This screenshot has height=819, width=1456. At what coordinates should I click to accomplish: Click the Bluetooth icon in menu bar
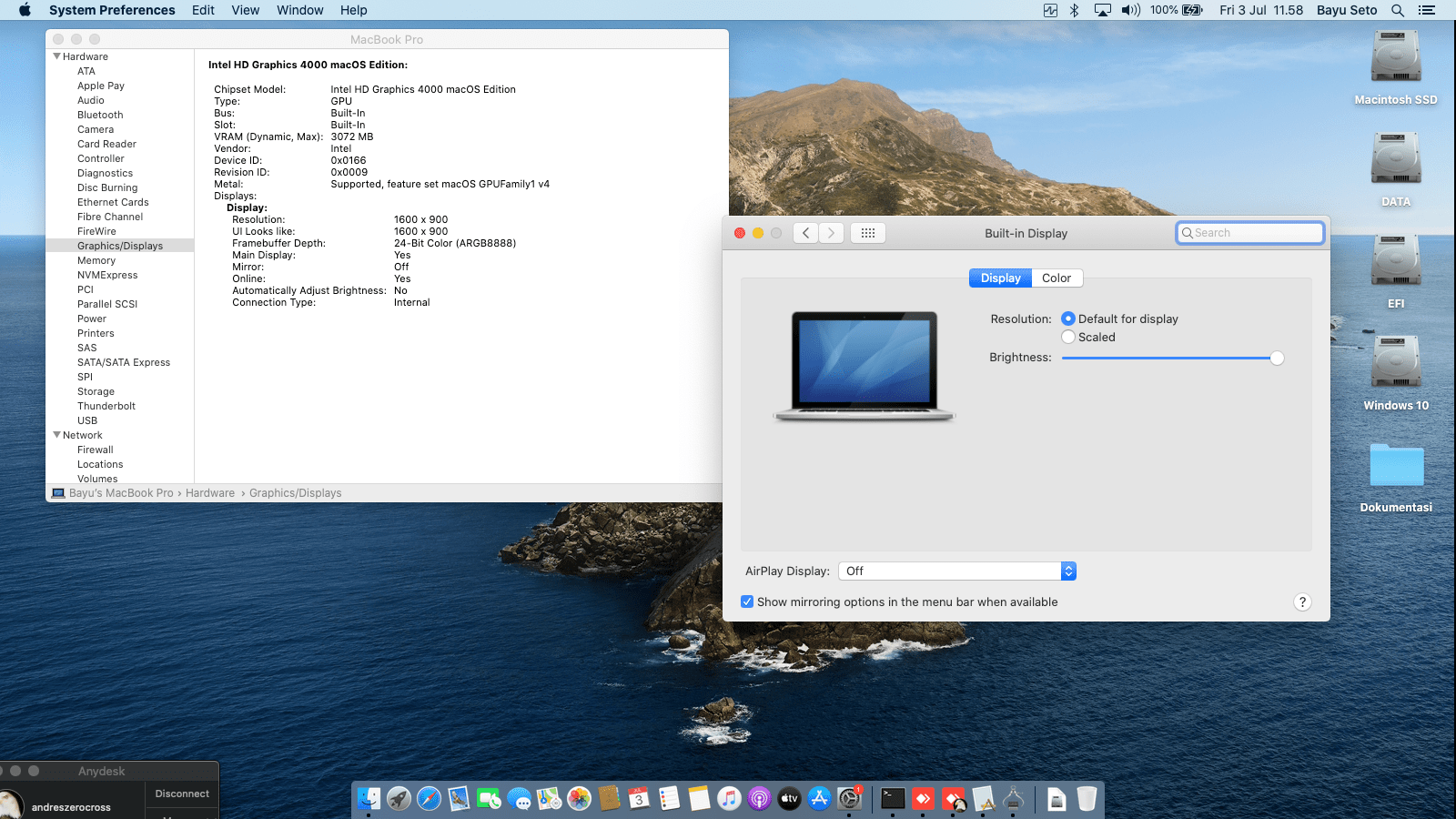pos(1074,10)
